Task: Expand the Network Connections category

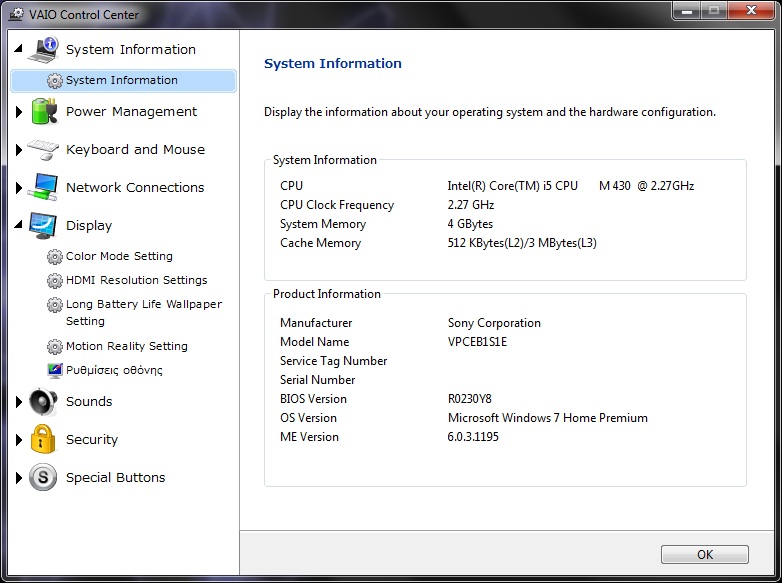Action: 19,188
